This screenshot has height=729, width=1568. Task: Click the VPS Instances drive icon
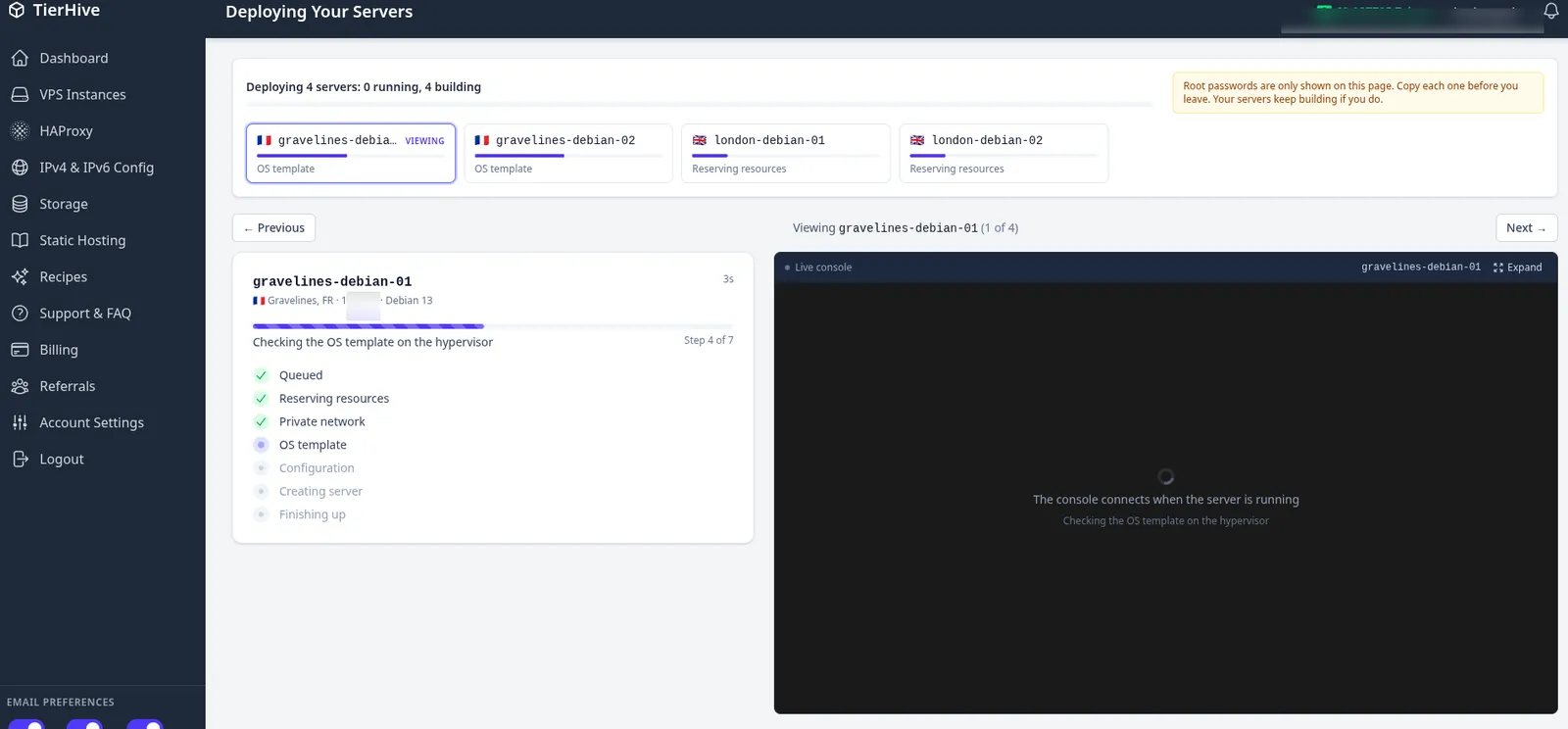pos(20,95)
